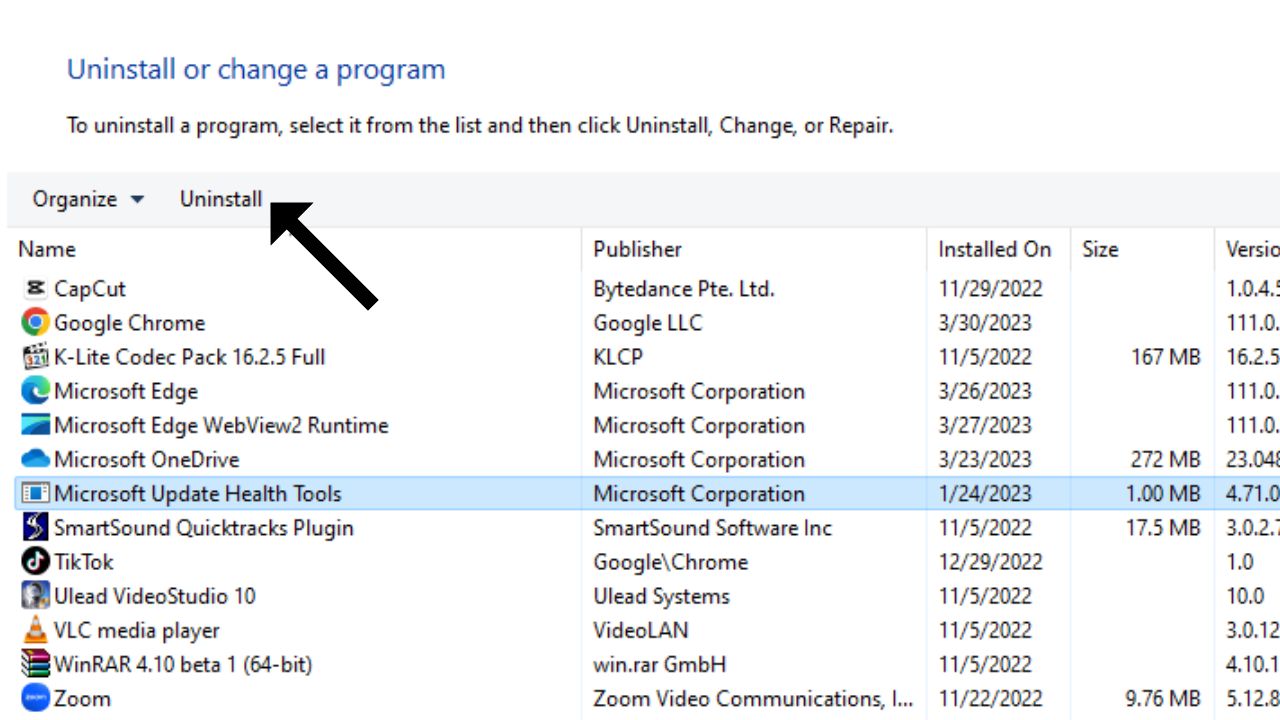1280x720 pixels.
Task: Select the WinRAR books icon
Action: [x=35, y=664]
